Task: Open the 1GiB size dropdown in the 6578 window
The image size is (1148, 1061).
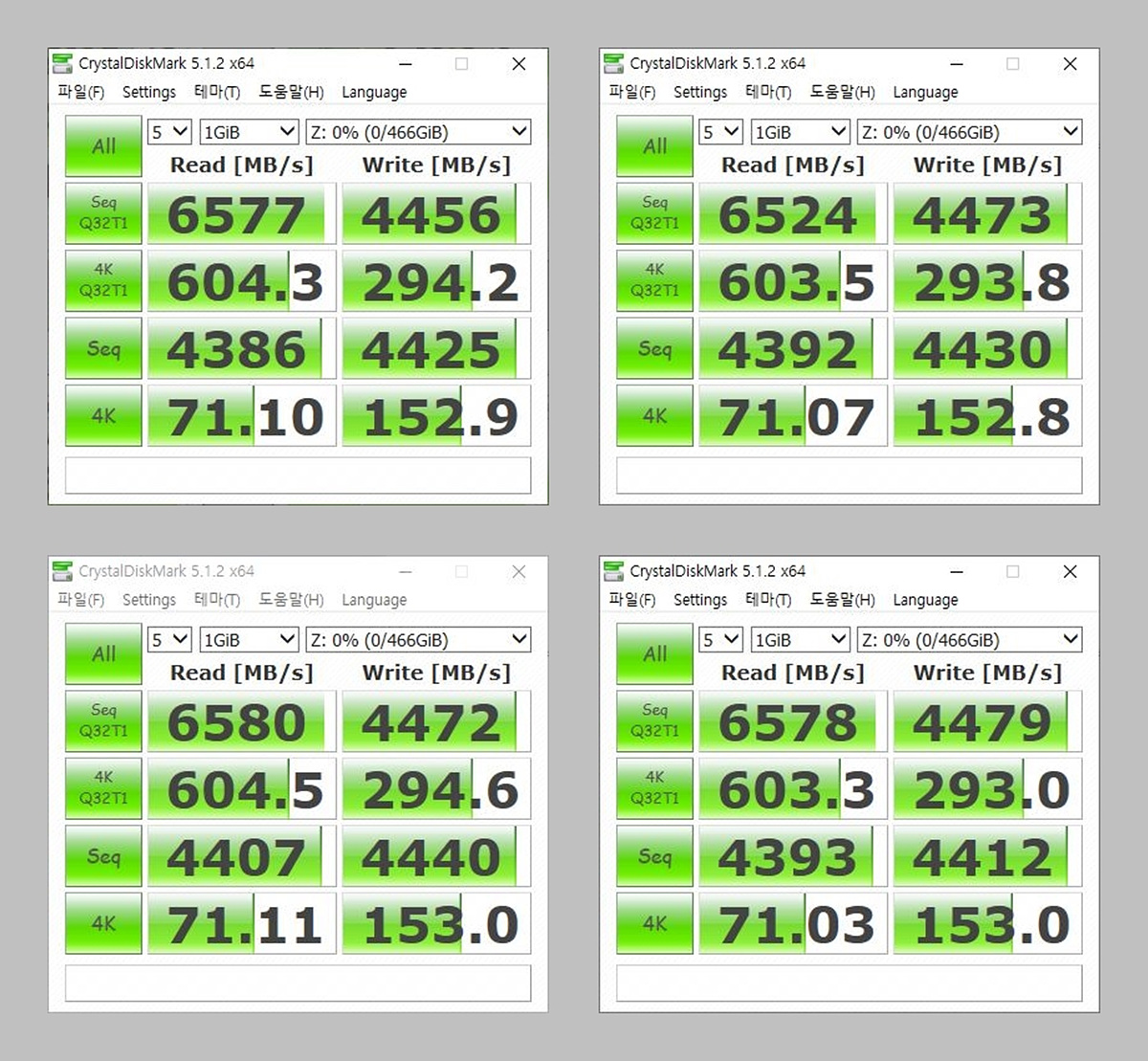Action: point(800,640)
